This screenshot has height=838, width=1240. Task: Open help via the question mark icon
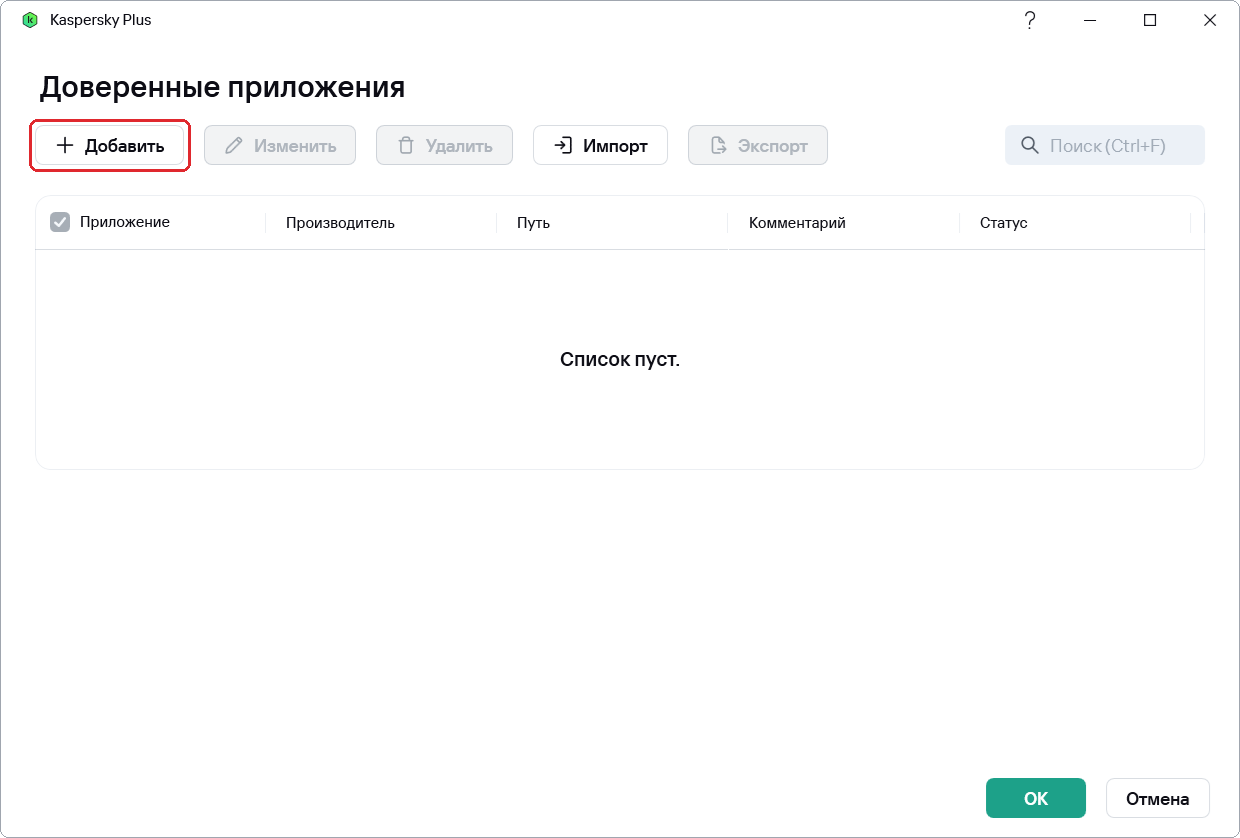[x=1030, y=20]
